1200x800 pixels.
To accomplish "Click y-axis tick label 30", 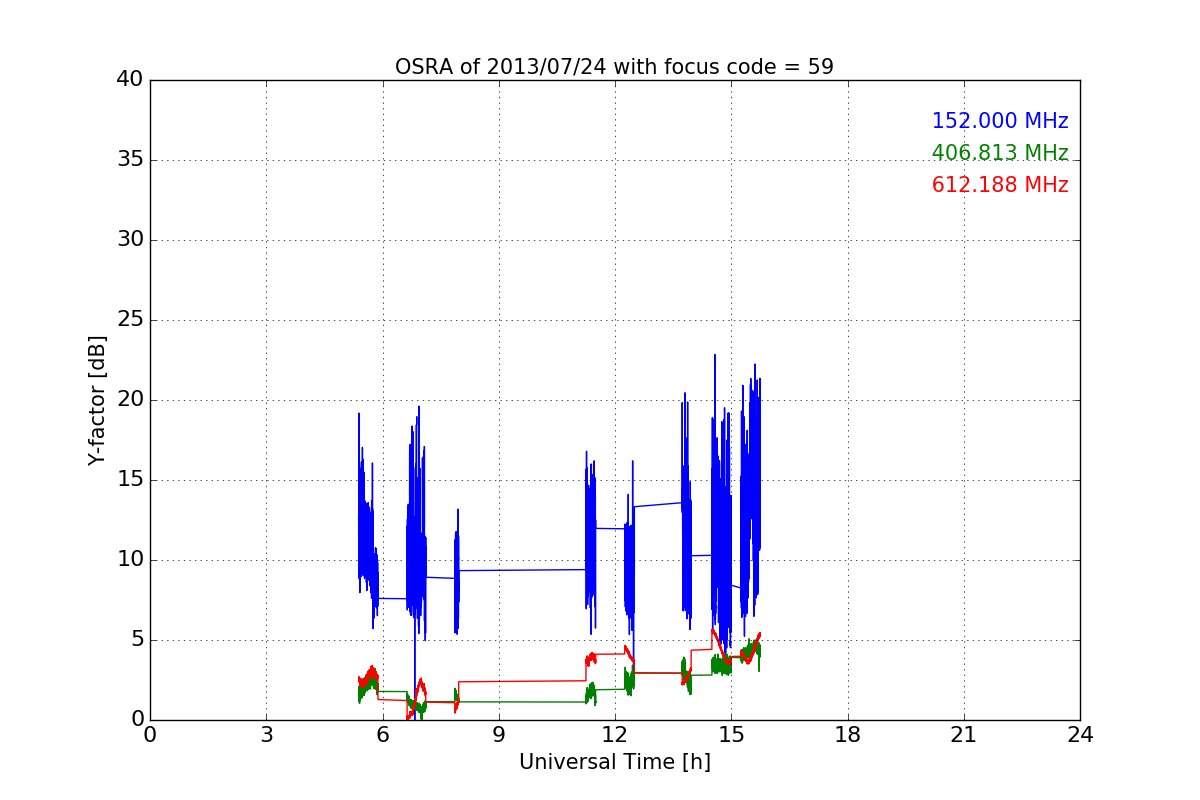I will (x=130, y=240).
